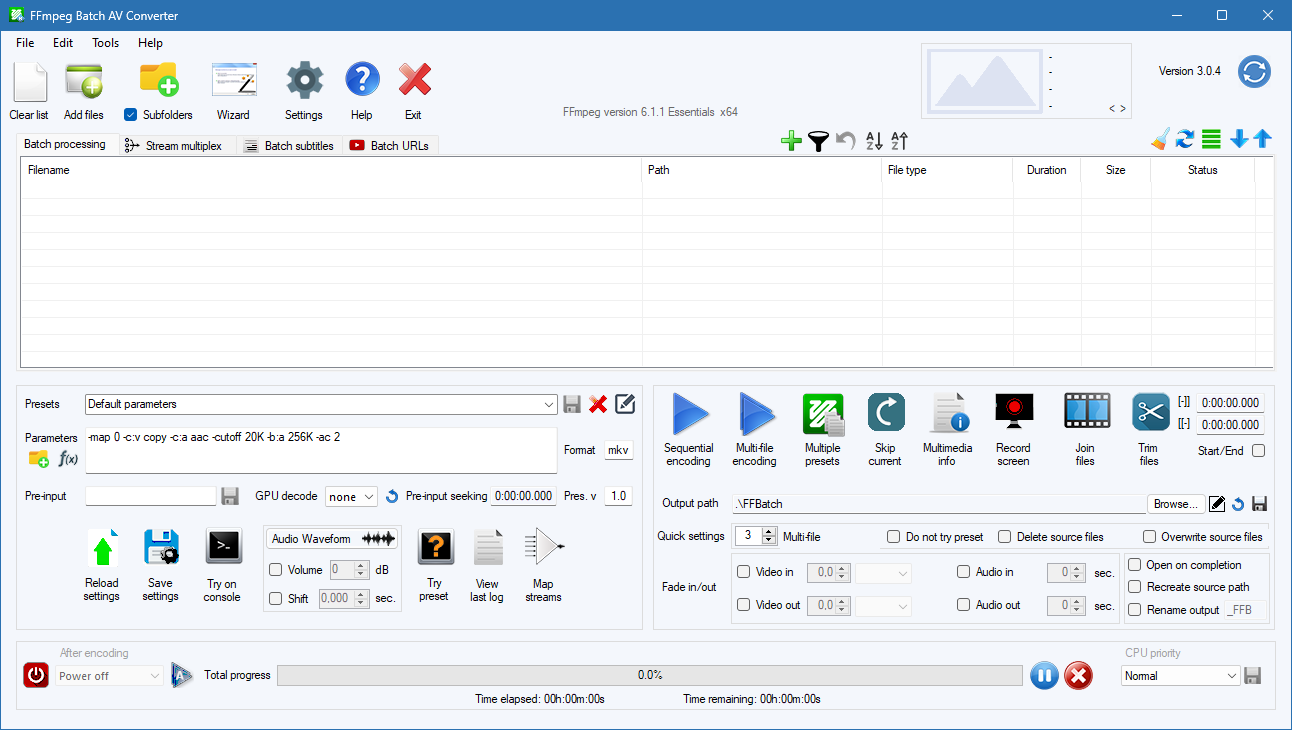Screen dimensions: 1292x730
Task: Check Overwrite source files
Action: coord(1150,537)
